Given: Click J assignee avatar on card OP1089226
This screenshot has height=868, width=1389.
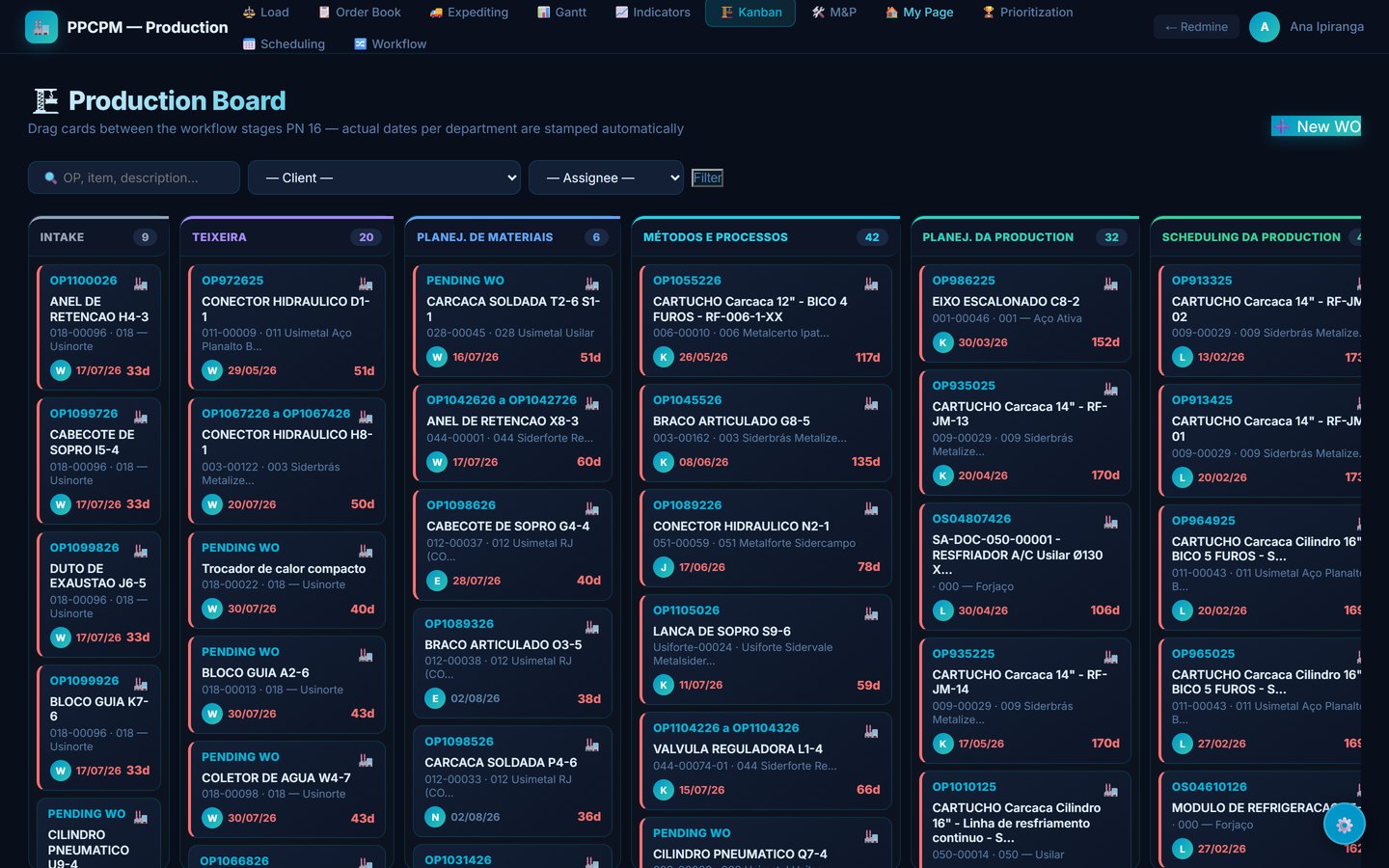Looking at the screenshot, I should click(664, 567).
